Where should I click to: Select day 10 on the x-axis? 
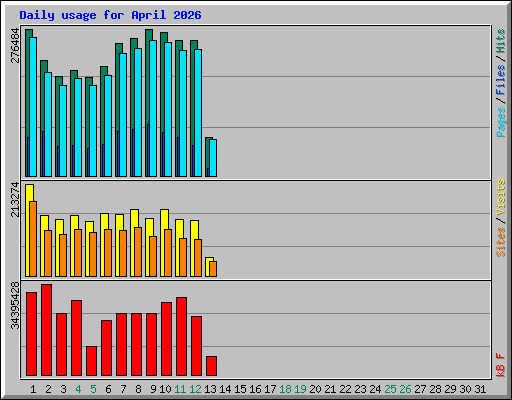(x=165, y=389)
